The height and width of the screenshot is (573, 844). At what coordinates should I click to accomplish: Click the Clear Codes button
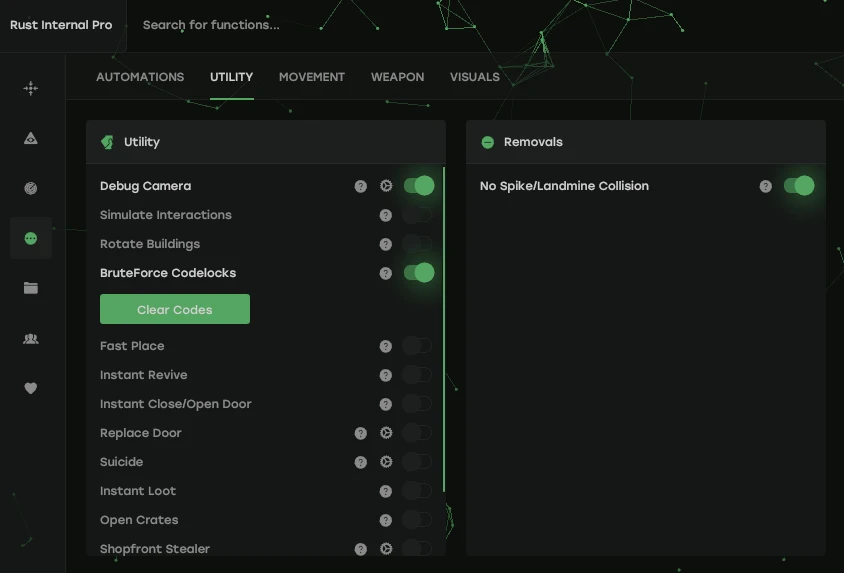(175, 309)
